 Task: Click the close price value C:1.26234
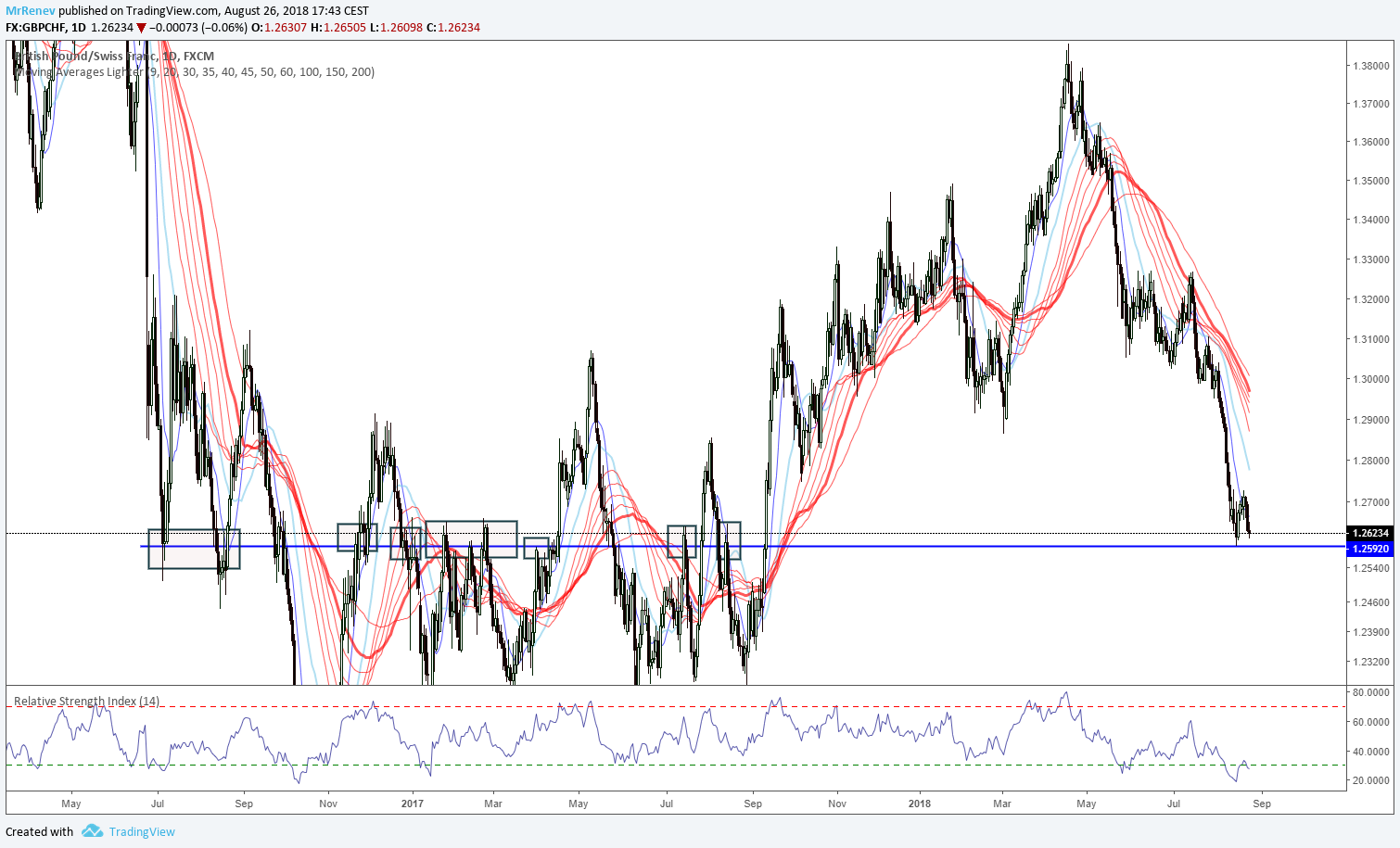coord(453,27)
